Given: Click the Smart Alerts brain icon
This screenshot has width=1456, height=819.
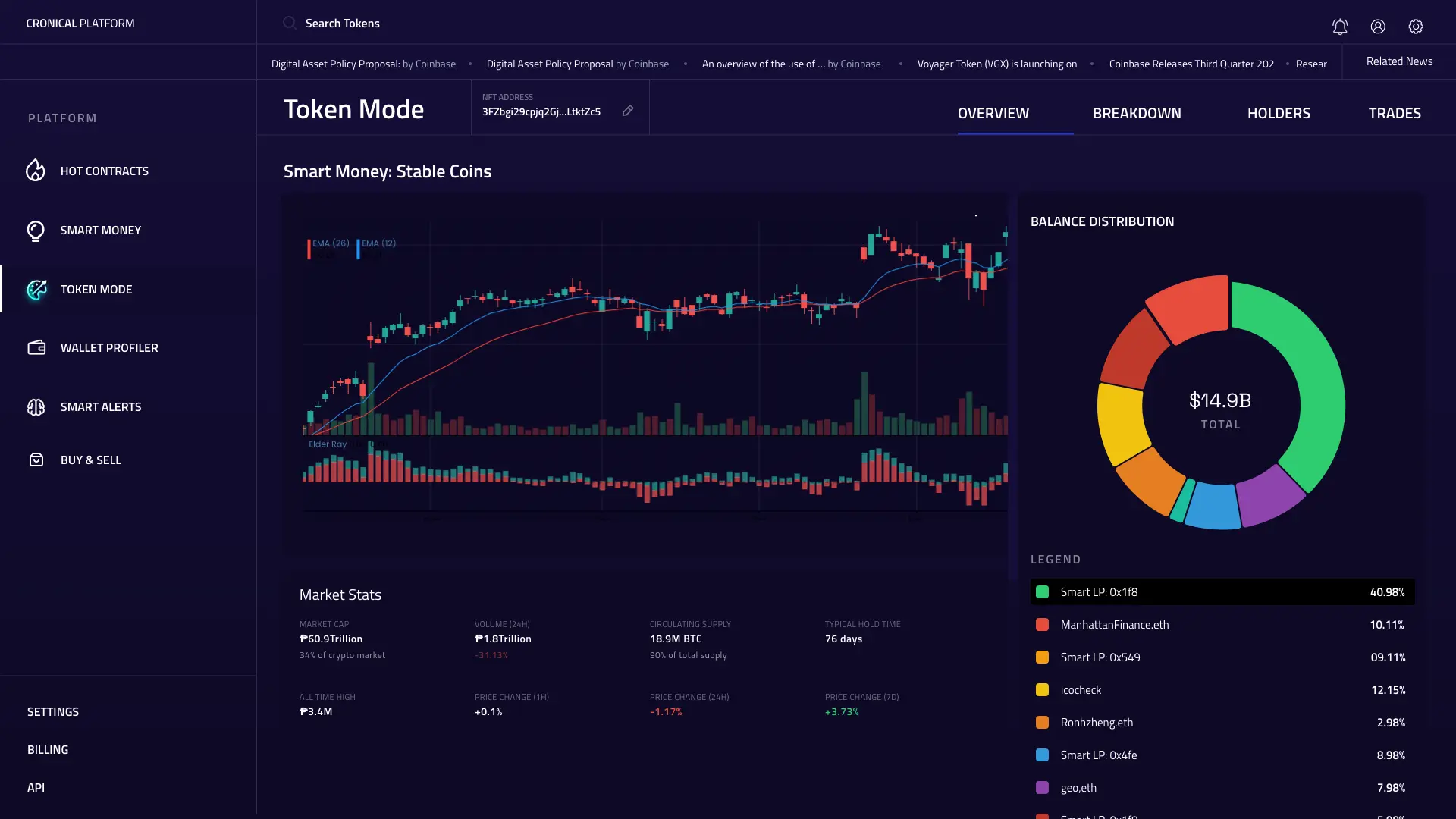Looking at the screenshot, I should point(36,407).
